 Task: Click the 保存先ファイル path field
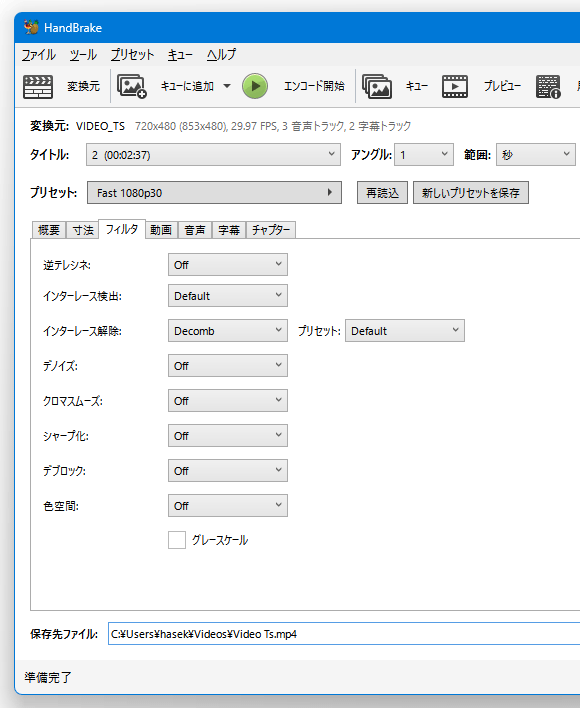coord(344,633)
